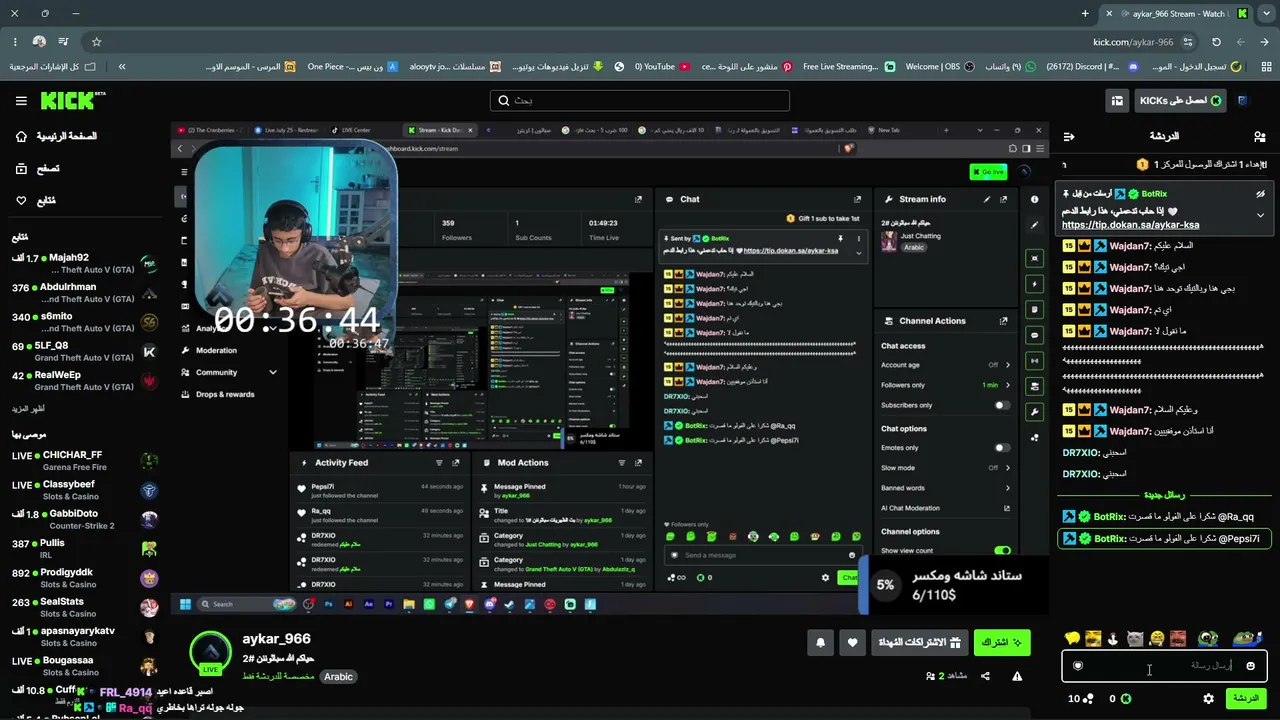1280x720 pixels.
Task: Click the browser address bar URL
Action: [1133, 42]
